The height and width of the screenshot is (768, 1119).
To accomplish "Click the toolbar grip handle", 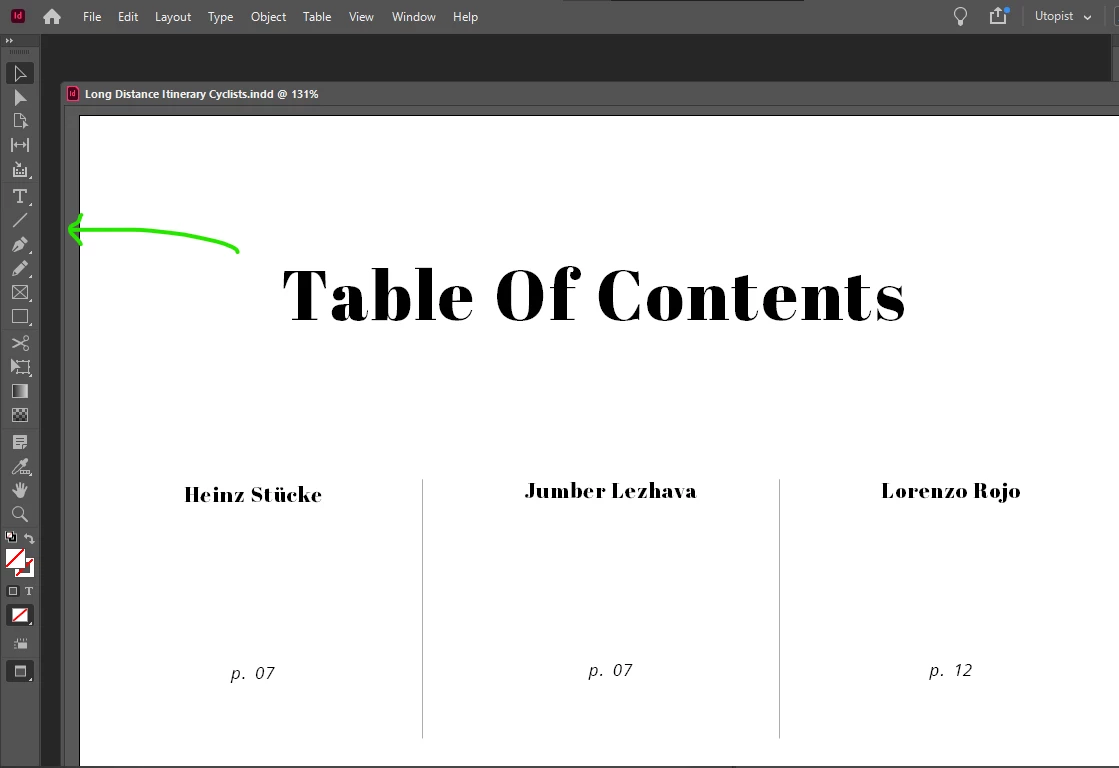I will (x=19, y=52).
